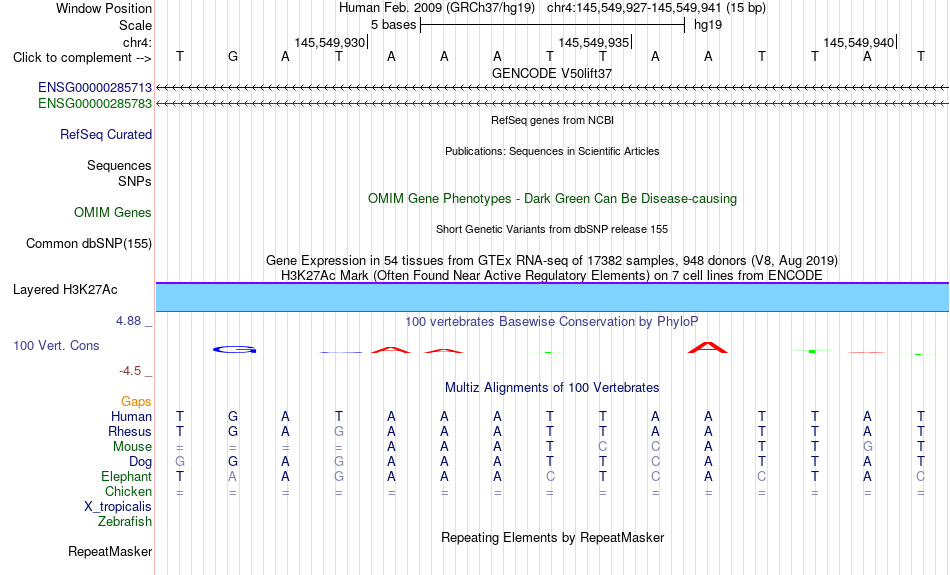Click the Common dbSNP(155) track label

(89, 244)
